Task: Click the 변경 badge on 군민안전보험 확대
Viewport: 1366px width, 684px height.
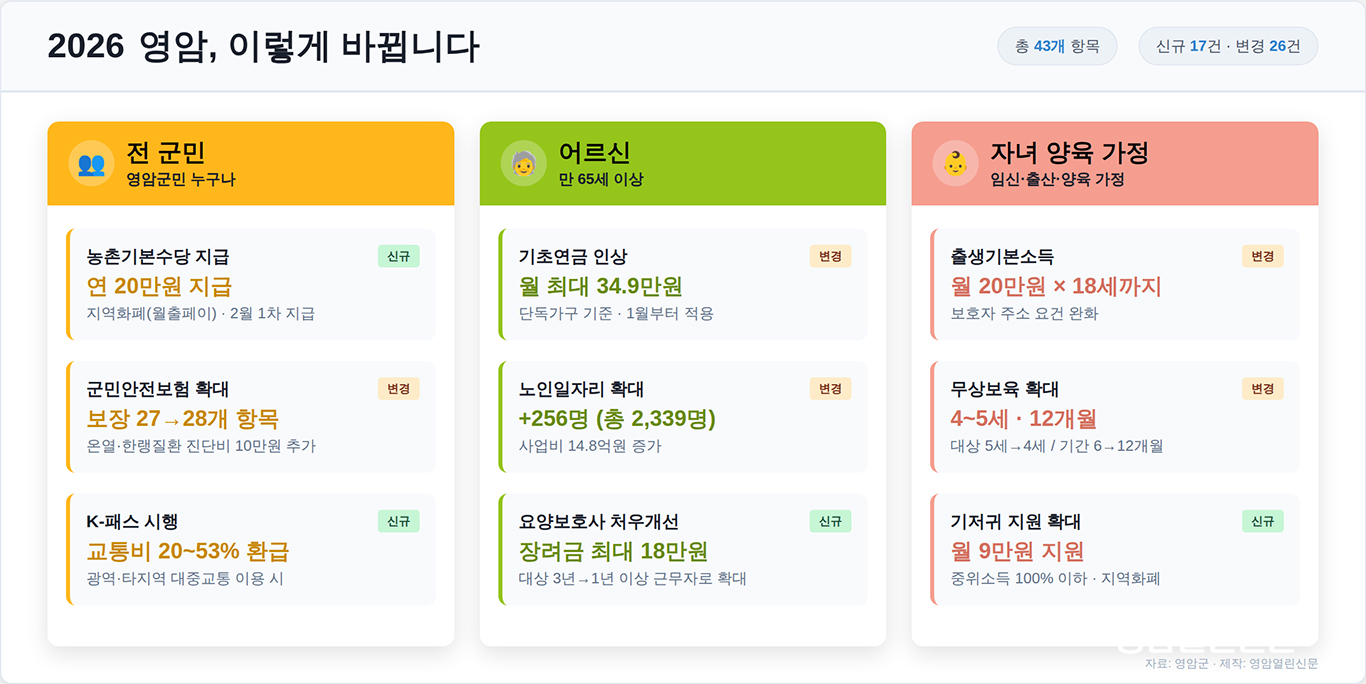Action: pyautogui.click(x=398, y=389)
